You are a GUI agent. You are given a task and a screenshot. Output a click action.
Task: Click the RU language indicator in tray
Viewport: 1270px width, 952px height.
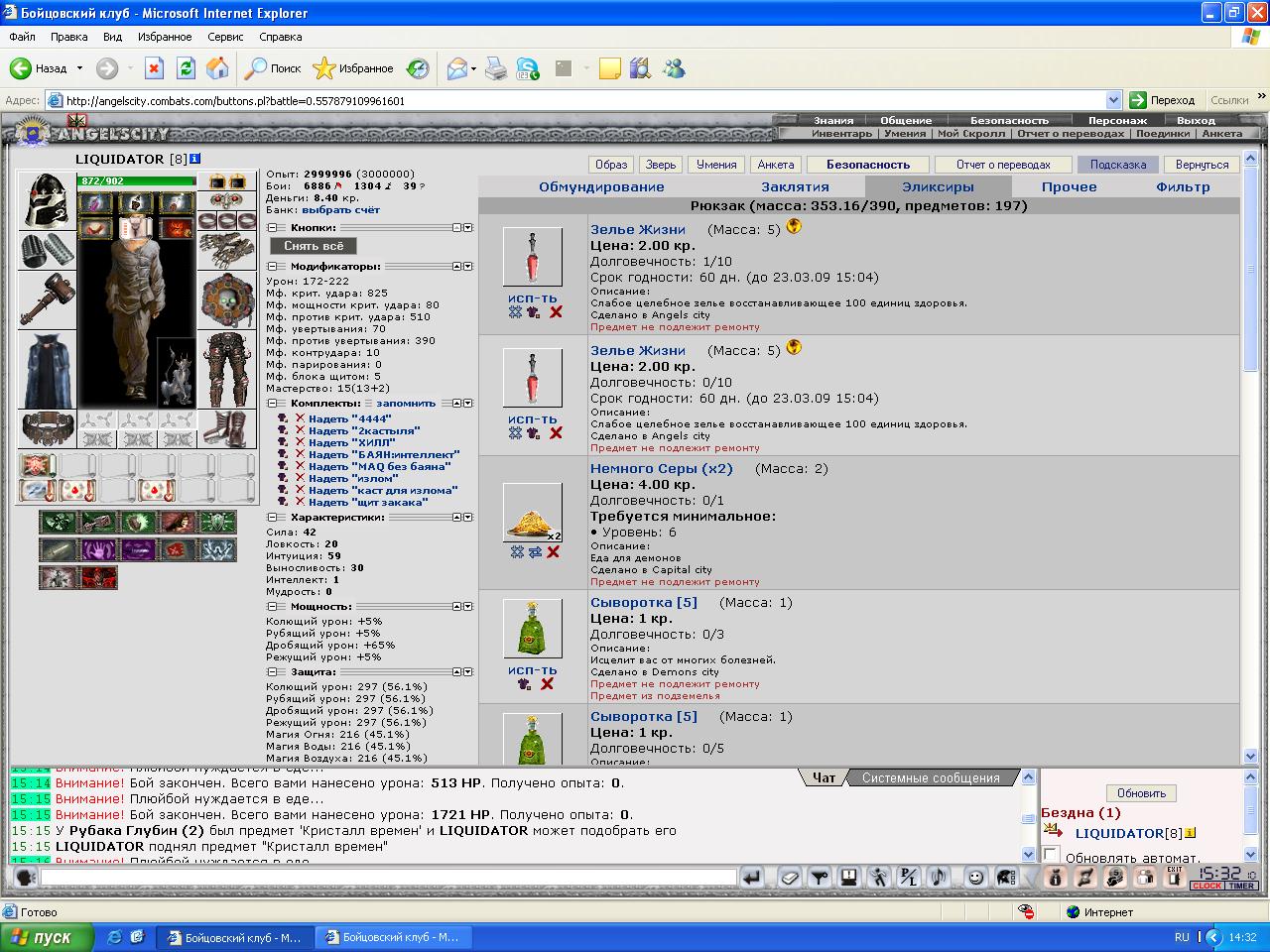(x=1182, y=937)
